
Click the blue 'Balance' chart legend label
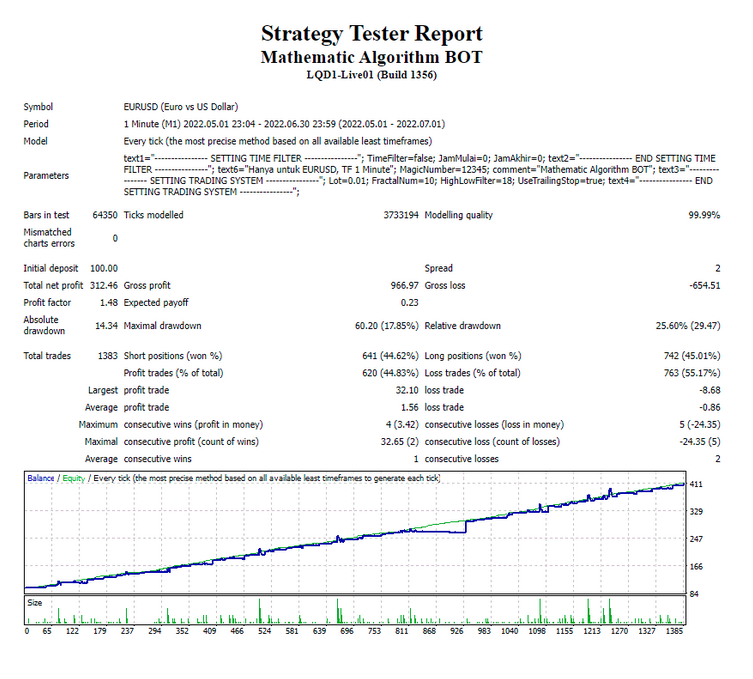click(41, 478)
